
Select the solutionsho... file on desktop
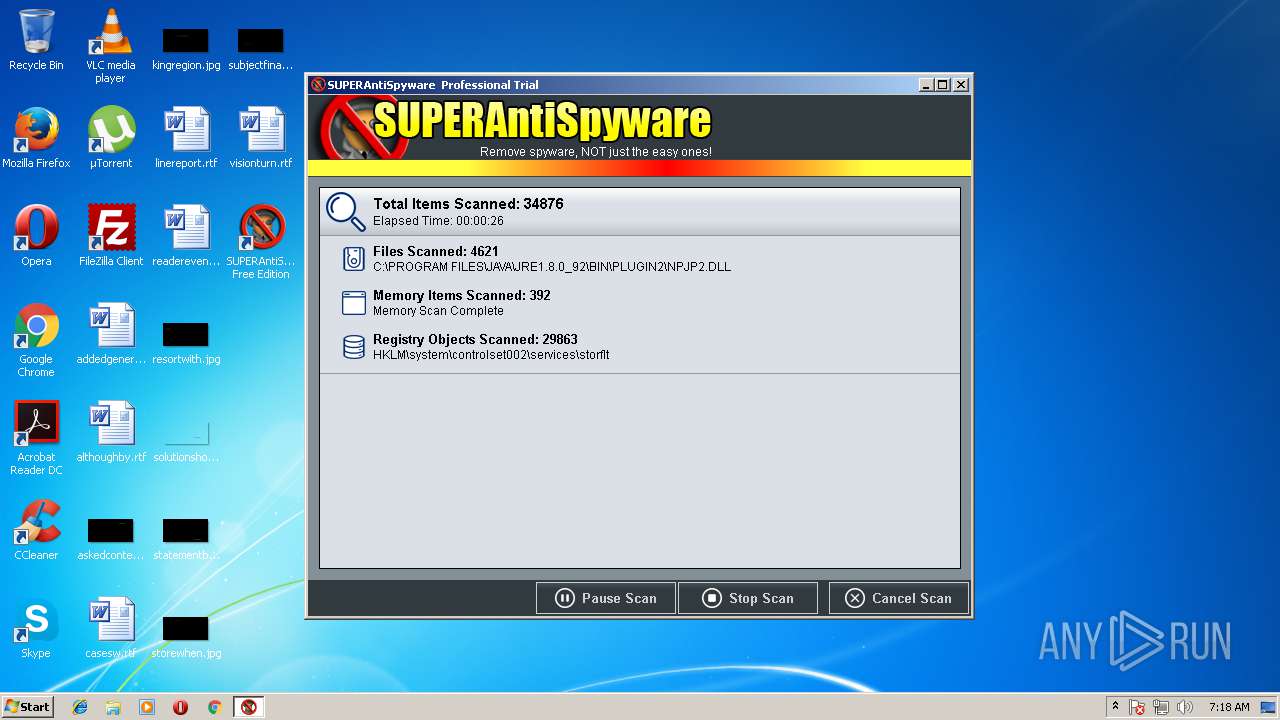tap(186, 440)
